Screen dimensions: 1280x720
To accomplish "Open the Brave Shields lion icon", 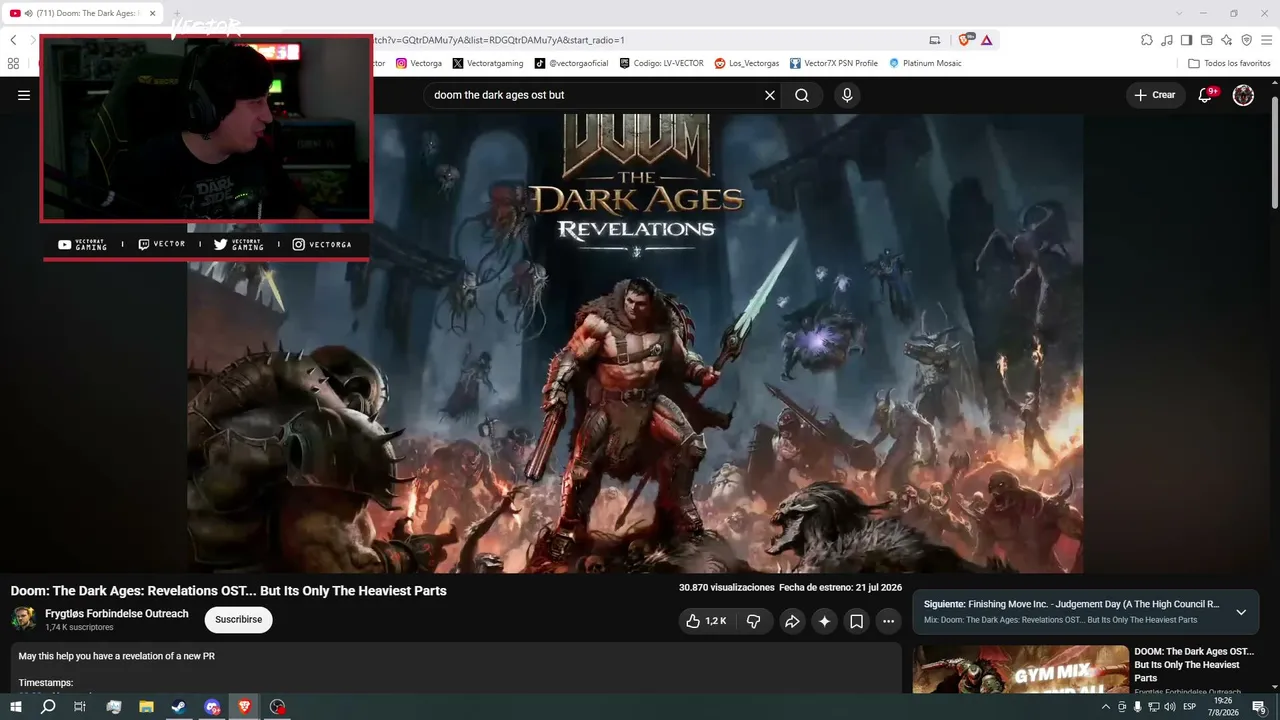I will click(x=965, y=40).
